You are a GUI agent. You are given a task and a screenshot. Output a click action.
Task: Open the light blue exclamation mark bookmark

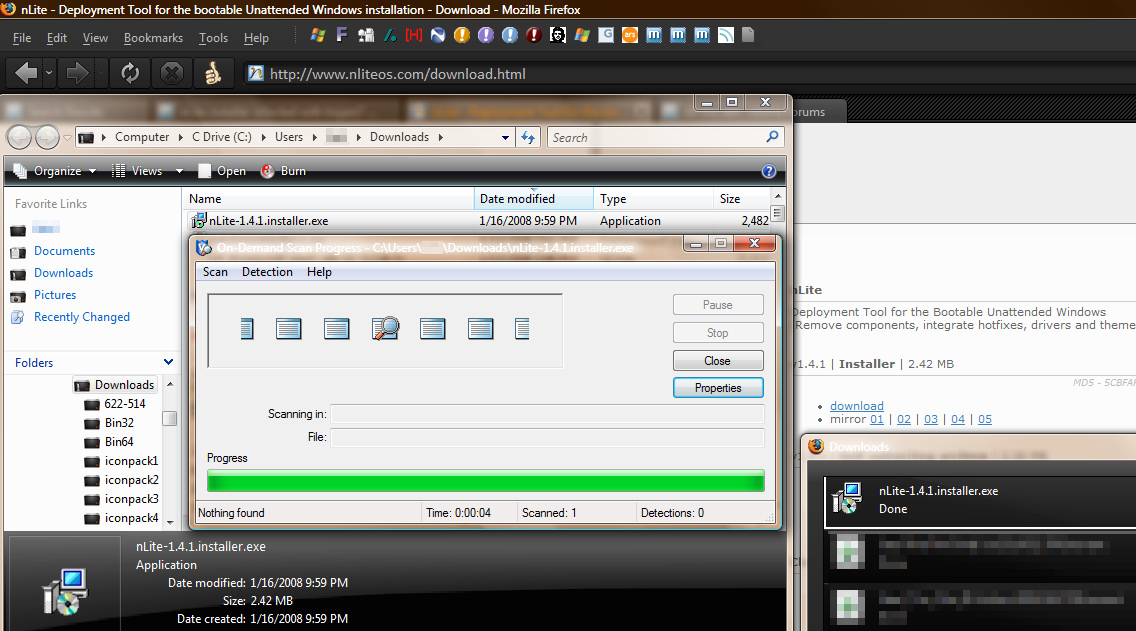click(509, 35)
